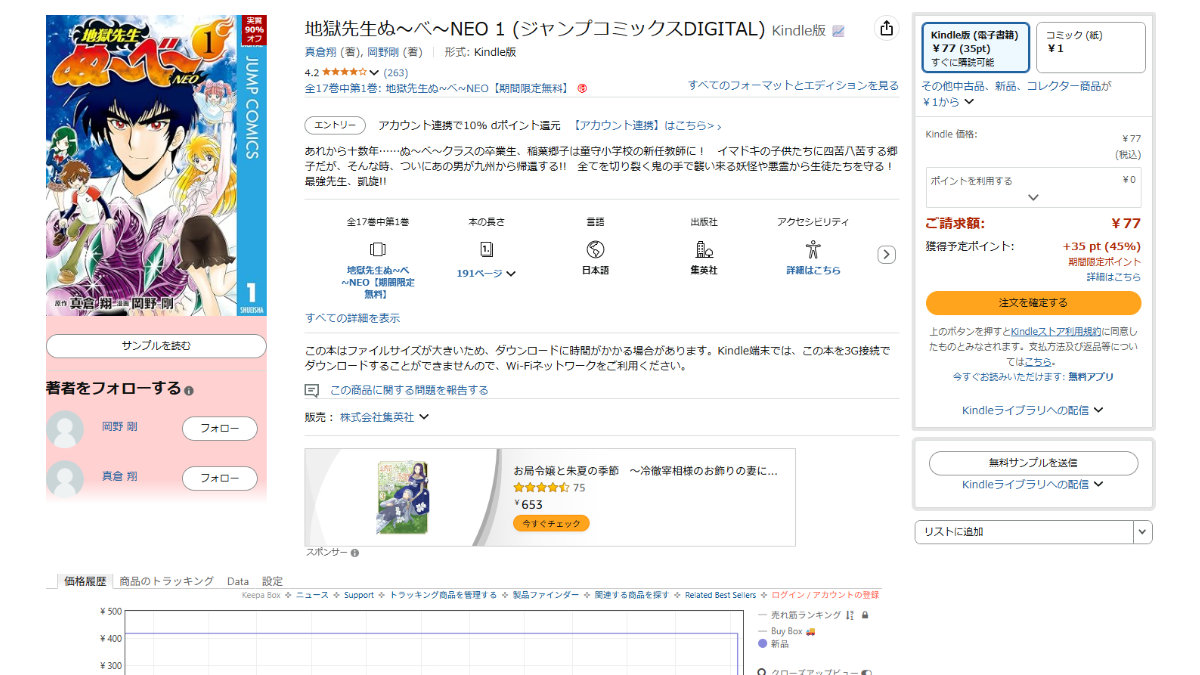Click the series book icon under 全17巻中第1巻

(377, 249)
